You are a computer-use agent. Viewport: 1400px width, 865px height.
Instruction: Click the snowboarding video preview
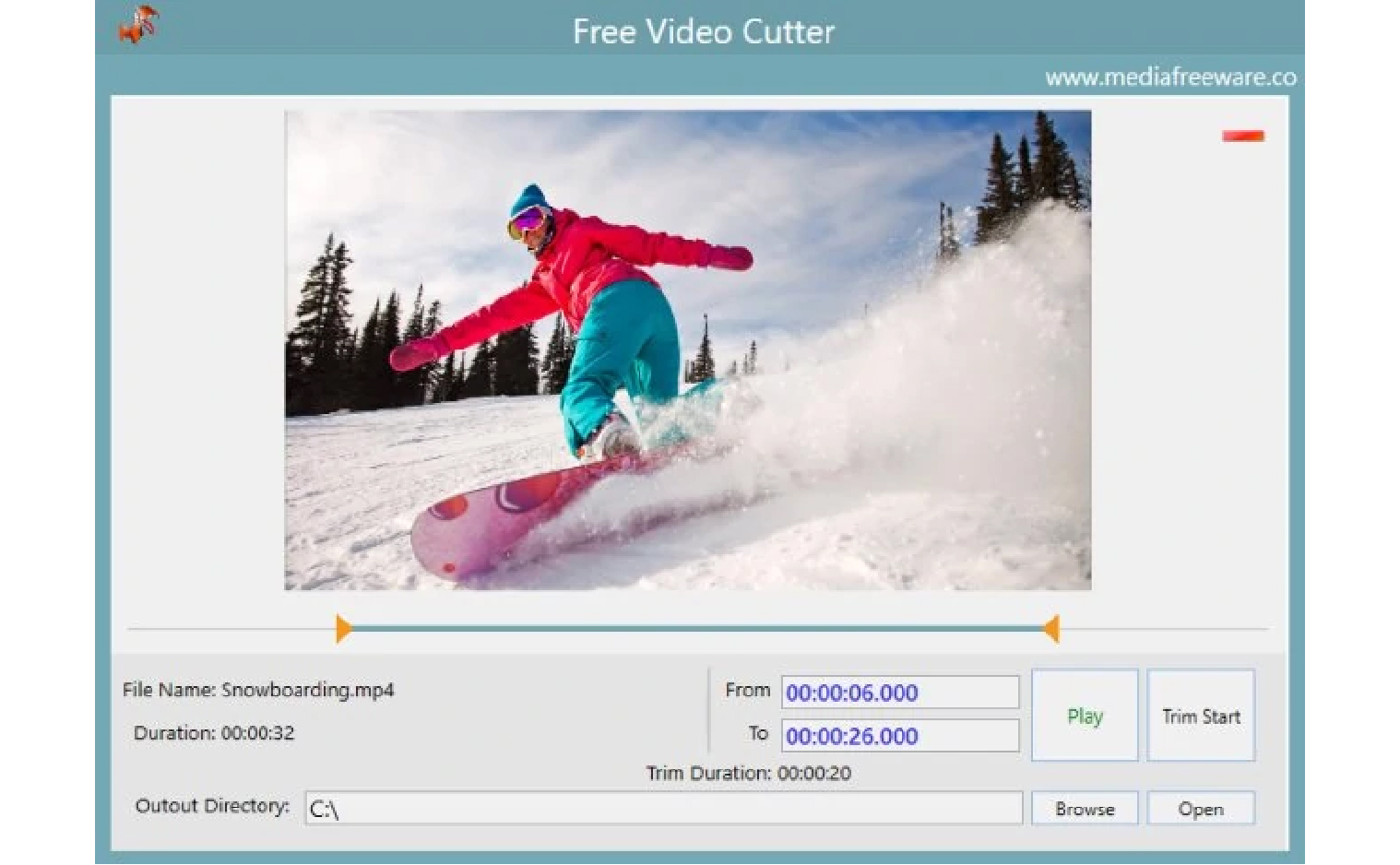(x=688, y=350)
